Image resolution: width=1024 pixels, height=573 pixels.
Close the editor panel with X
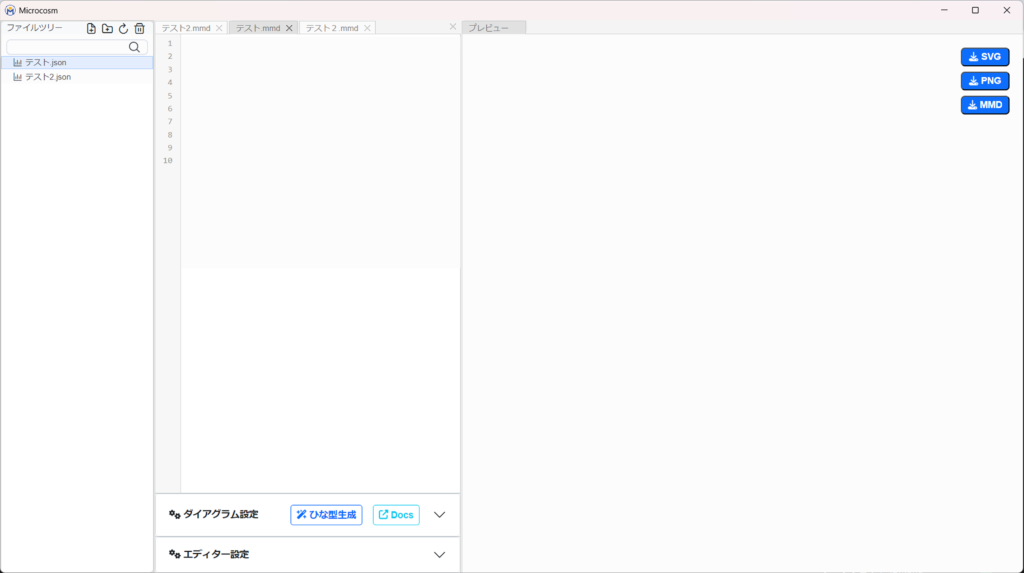pos(453,27)
